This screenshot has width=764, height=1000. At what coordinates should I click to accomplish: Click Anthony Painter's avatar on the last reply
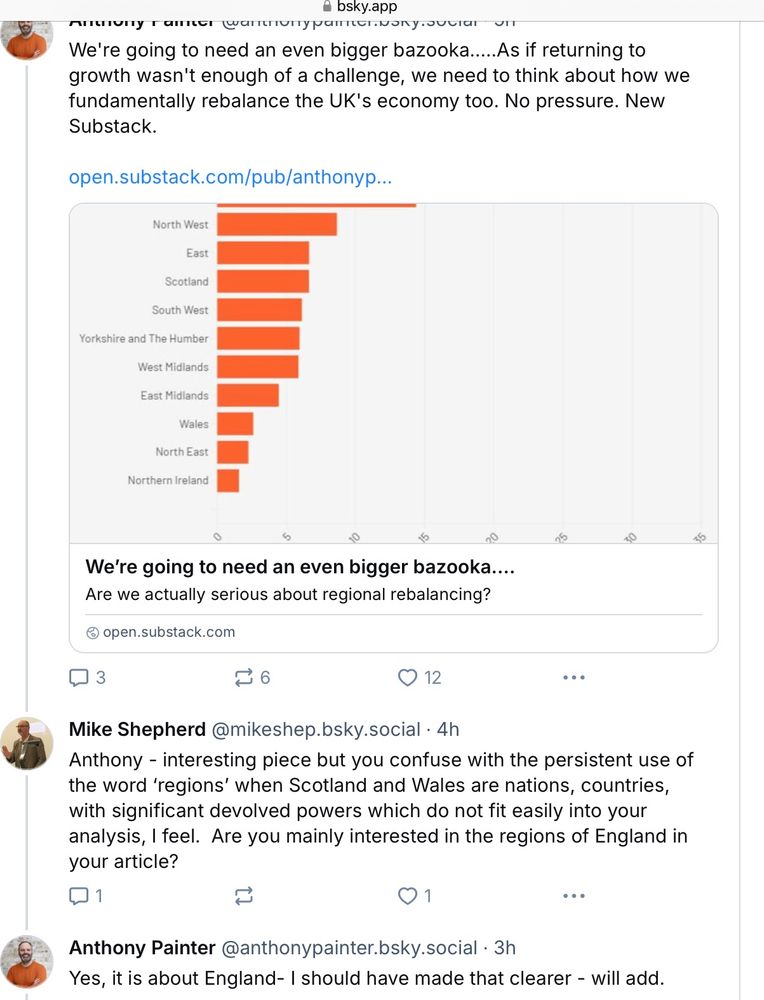tap(27, 961)
